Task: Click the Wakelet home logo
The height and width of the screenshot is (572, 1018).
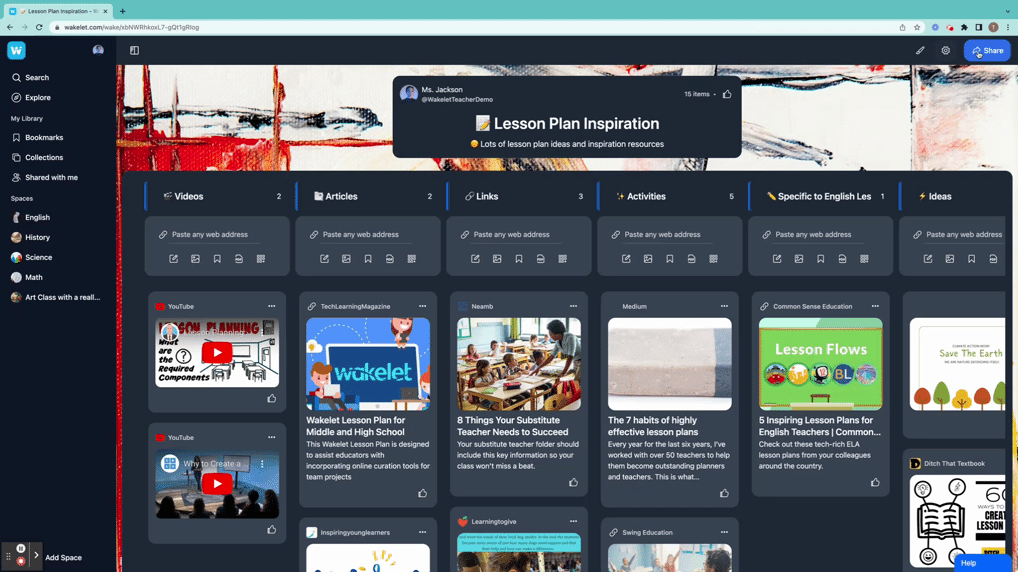Action: [x=16, y=50]
